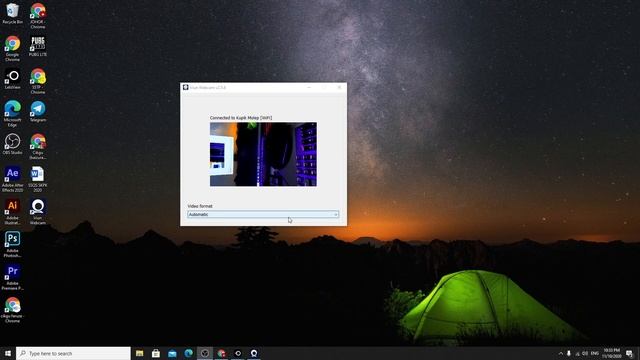Screen dimensions: 640x360
Task: Select the Microsoft Edge desktop shortcut
Action: pyautogui.click(x=13, y=114)
